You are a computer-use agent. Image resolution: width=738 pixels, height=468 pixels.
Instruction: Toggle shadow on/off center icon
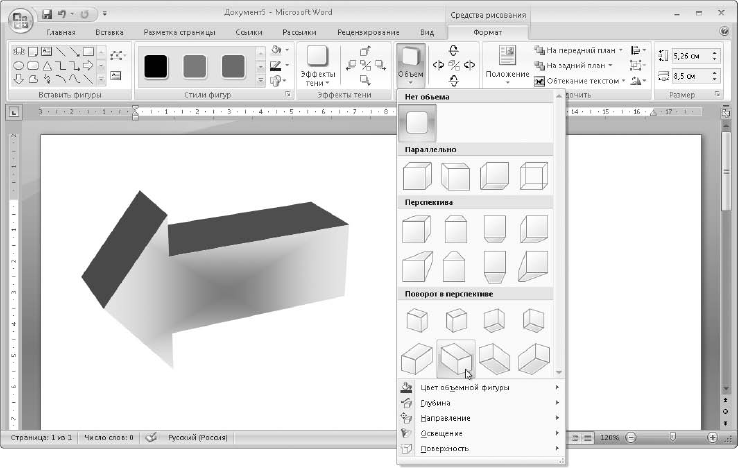click(x=366, y=65)
